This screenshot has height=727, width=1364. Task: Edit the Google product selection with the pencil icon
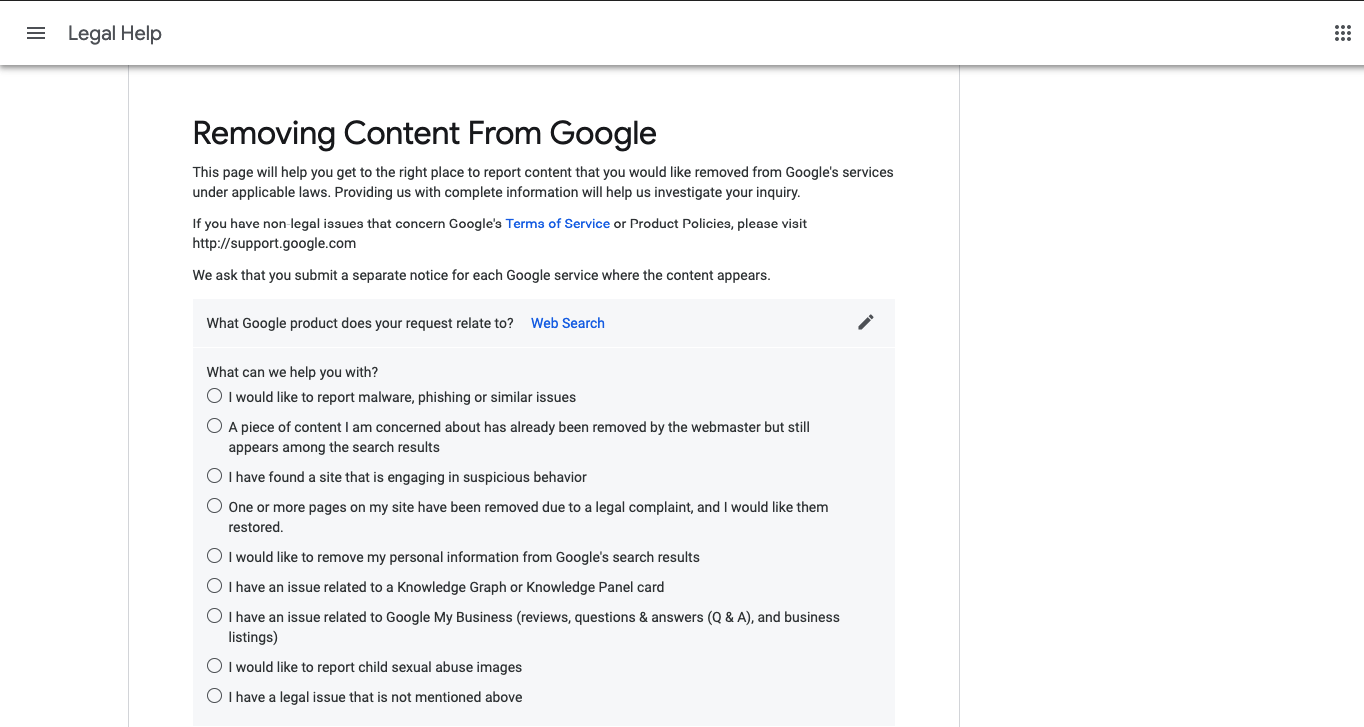tap(866, 322)
